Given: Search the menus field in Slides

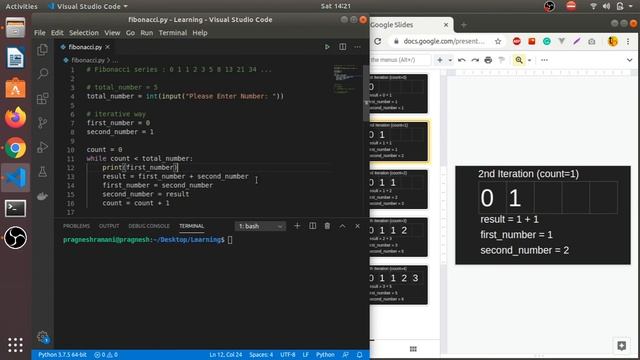Looking at the screenshot, I should (x=400, y=60).
